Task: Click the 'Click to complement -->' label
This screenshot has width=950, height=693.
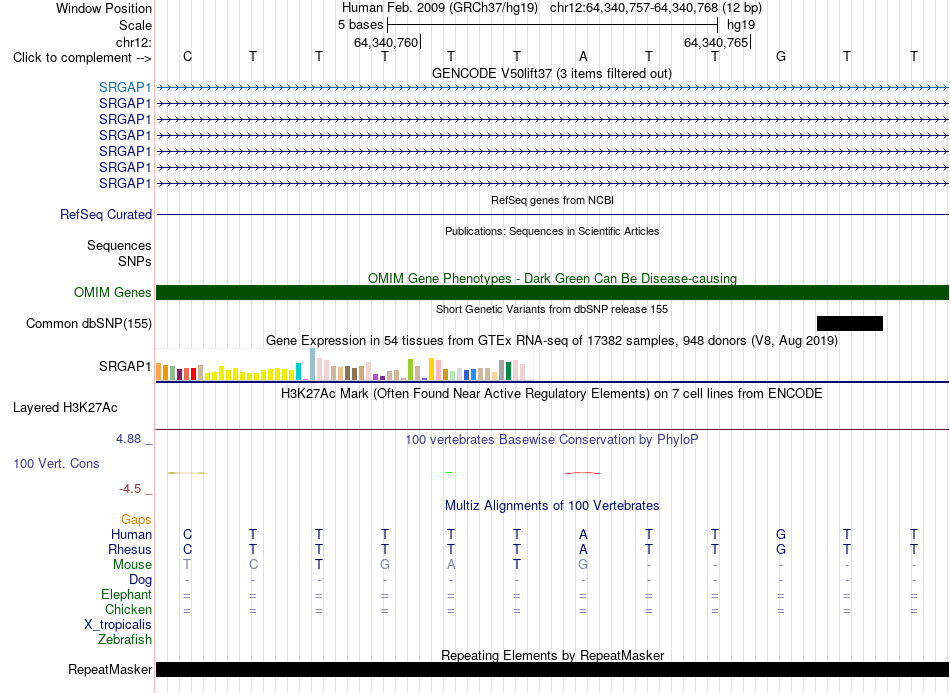Action: 82,58
